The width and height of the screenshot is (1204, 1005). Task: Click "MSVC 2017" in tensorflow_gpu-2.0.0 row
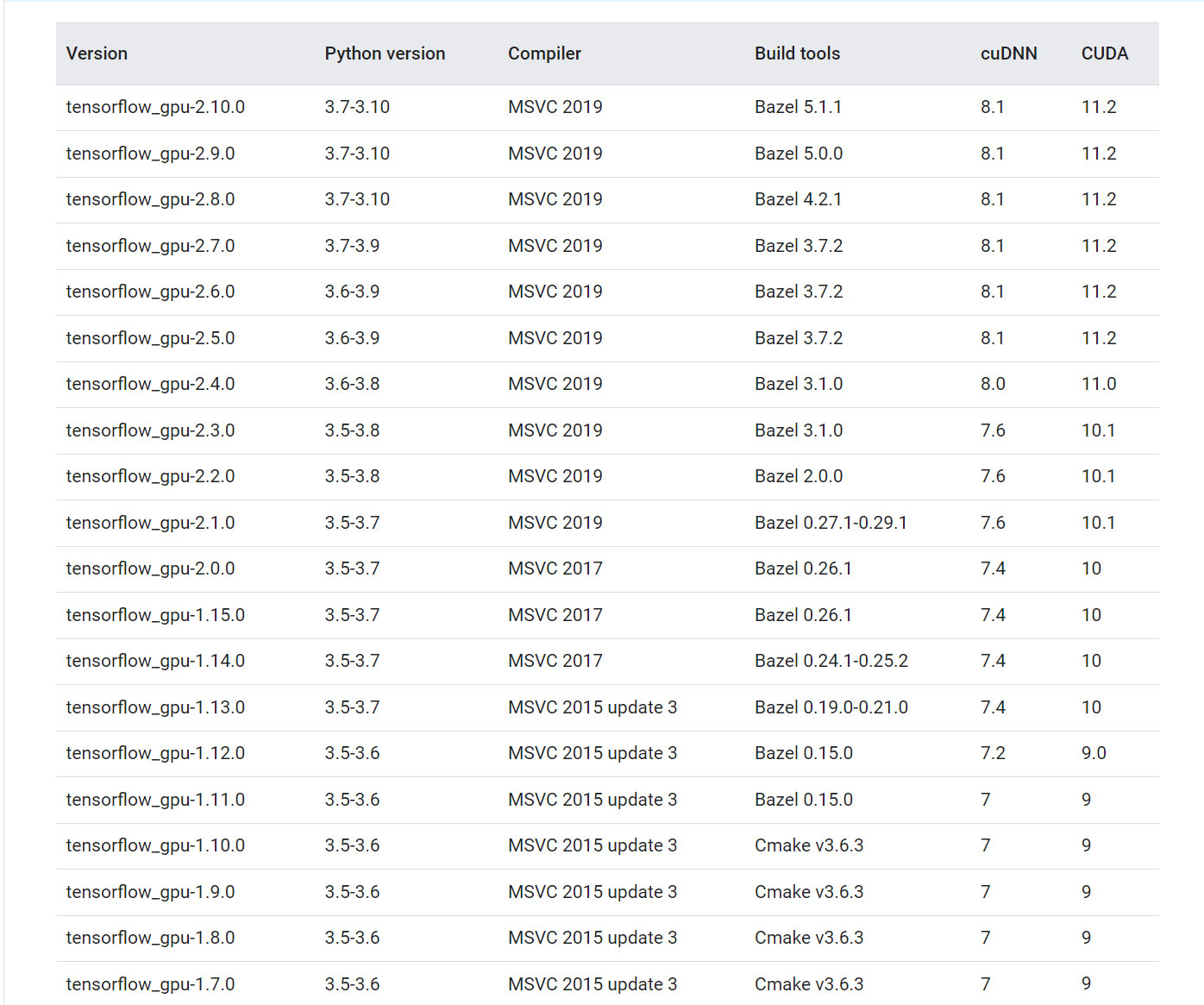pos(555,568)
